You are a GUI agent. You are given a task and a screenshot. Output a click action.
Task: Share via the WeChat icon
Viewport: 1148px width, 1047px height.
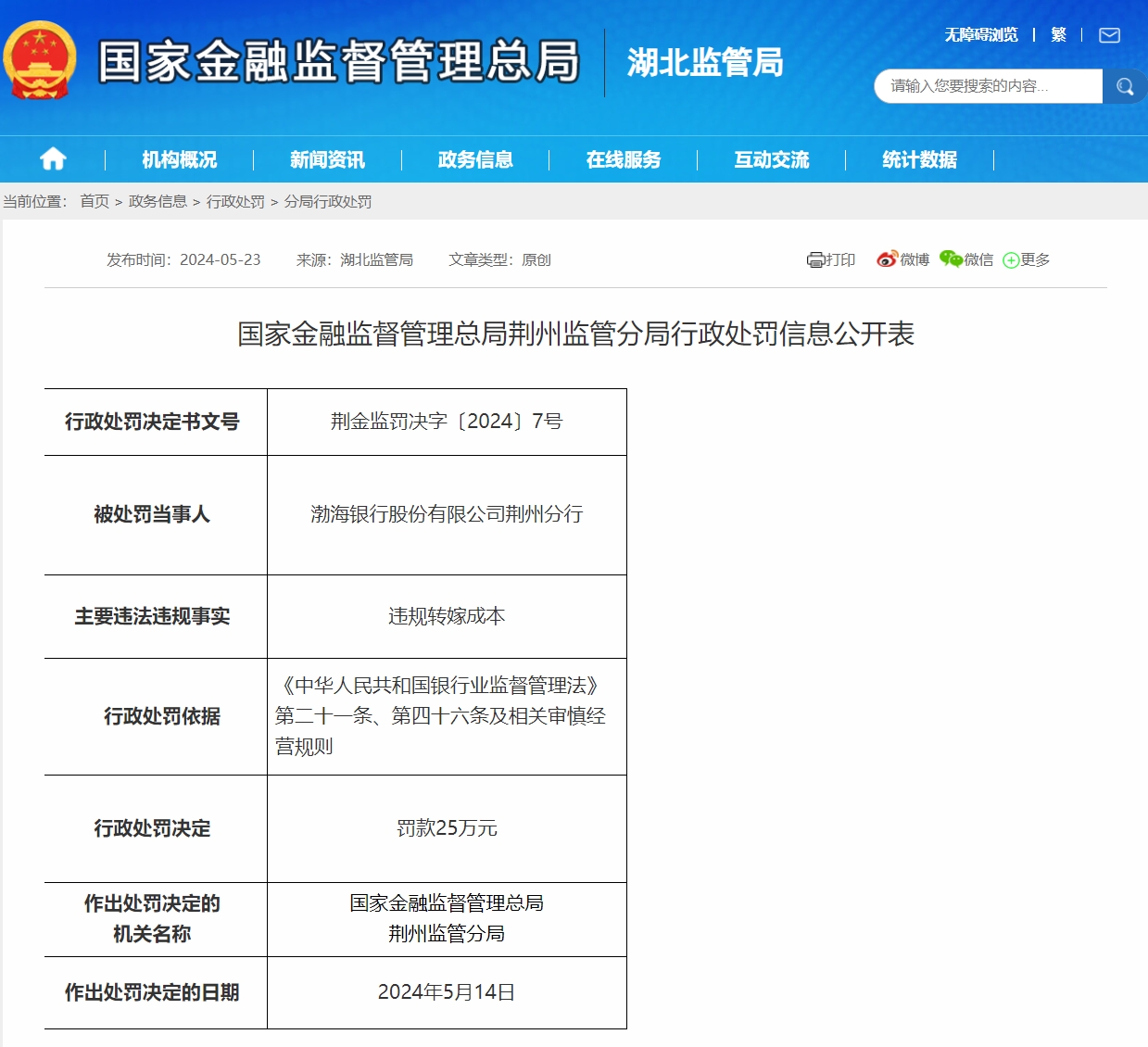(x=951, y=259)
